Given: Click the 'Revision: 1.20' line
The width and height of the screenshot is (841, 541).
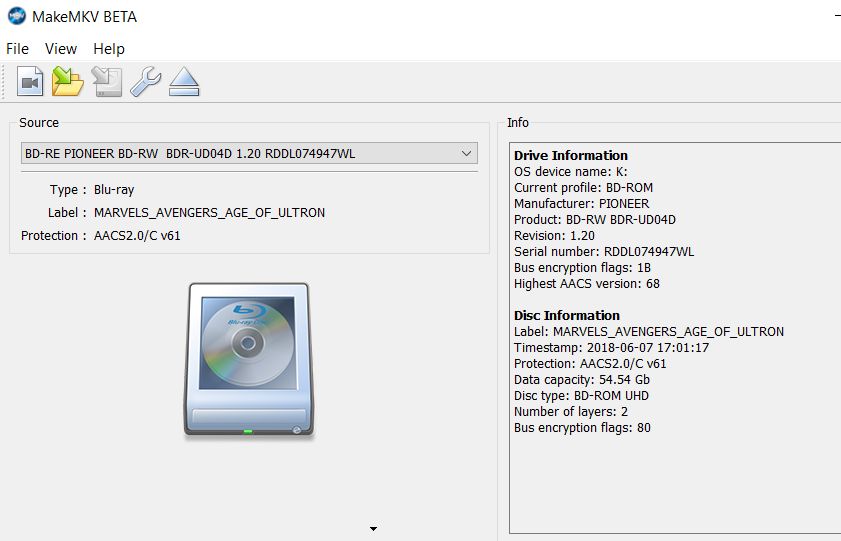Looking at the screenshot, I should coord(554,236).
